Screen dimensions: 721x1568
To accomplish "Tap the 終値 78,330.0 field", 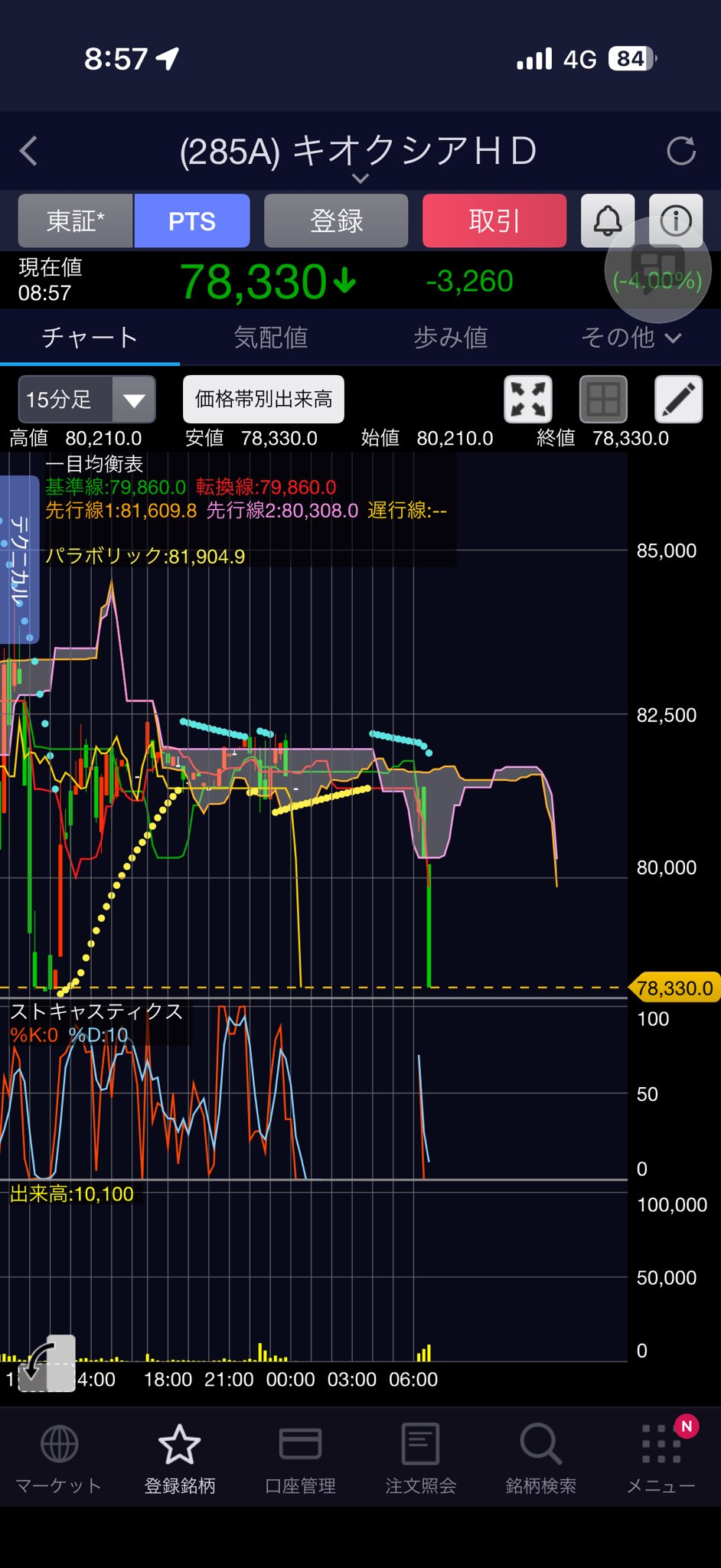I will pyautogui.click(x=602, y=438).
